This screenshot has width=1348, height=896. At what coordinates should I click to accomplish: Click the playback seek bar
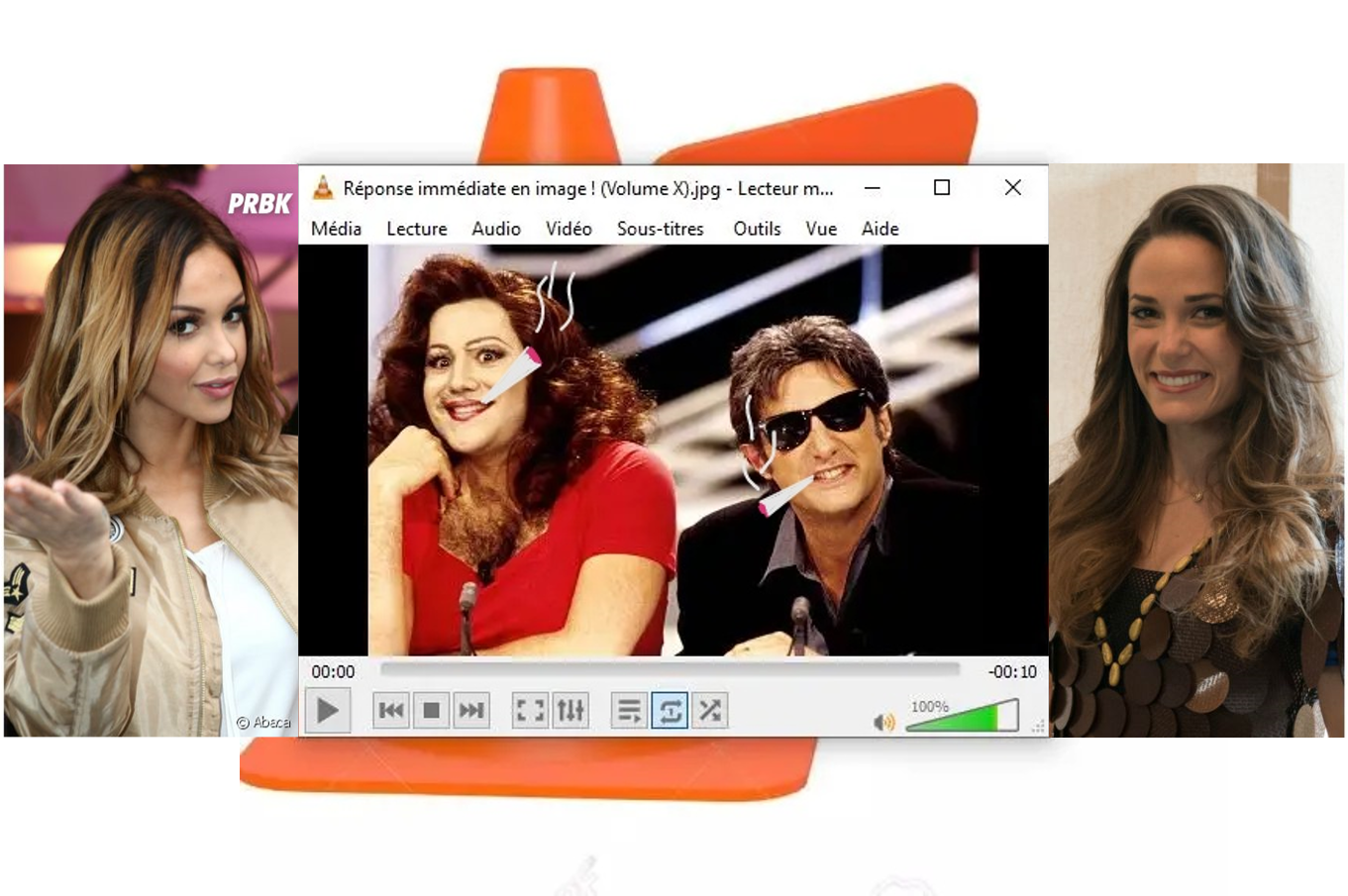pyautogui.click(x=670, y=670)
